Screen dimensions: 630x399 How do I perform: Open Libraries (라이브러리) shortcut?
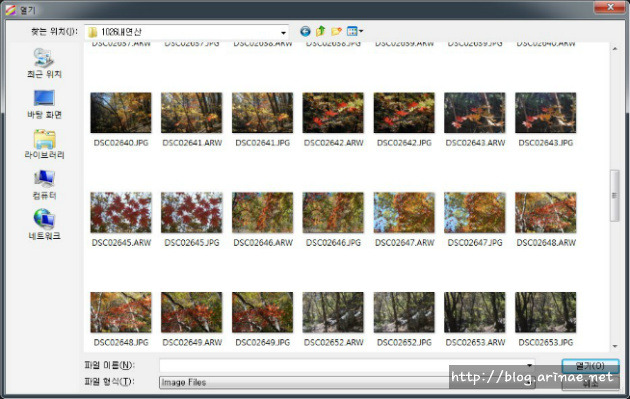[44, 144]
